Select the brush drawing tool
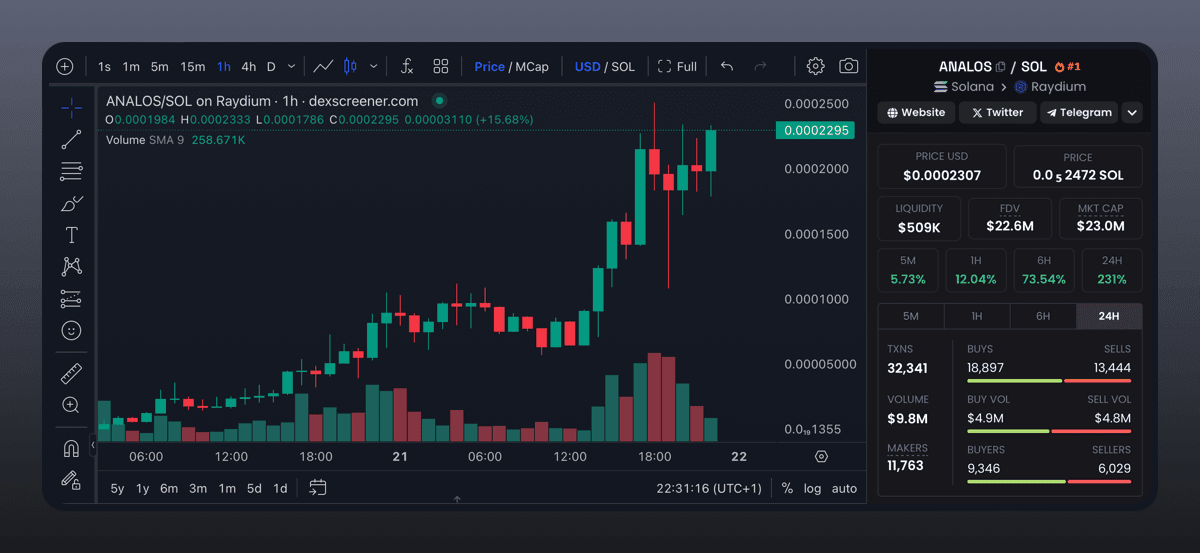Viewport: 1200px width, 553px height. point(71,203)
